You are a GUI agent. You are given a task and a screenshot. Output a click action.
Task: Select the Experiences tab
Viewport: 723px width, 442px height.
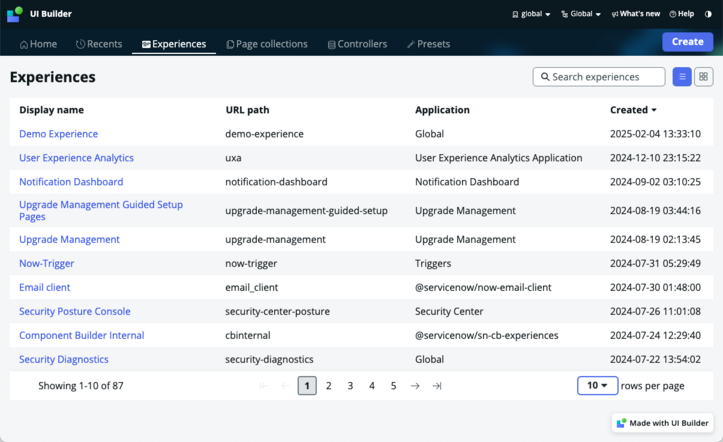tap(174, 44)
